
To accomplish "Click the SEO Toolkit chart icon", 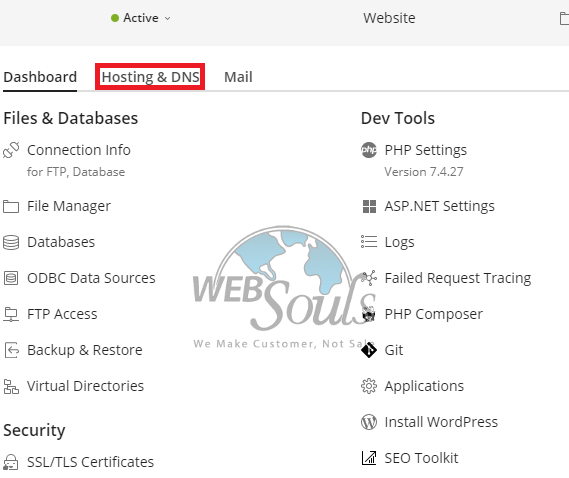I will click(x=369, y=458).
